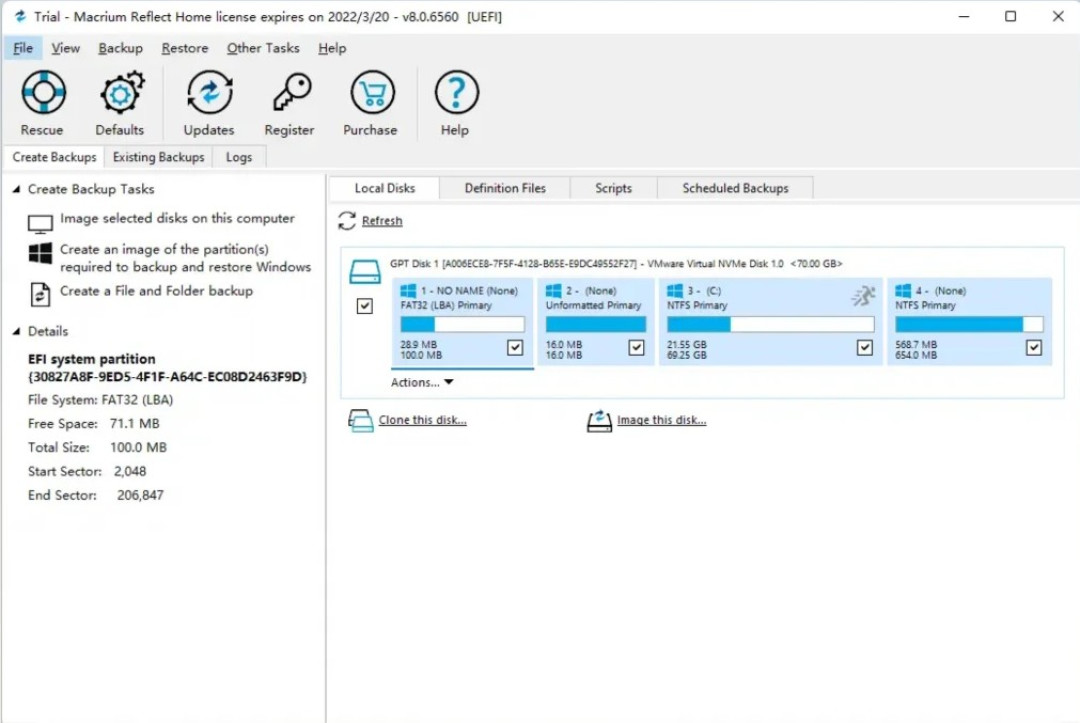Viewport: 1080px width, 723px height.
Task: Select the Definition Files tab
Action: pyautogui.click(x=505, y=188)
